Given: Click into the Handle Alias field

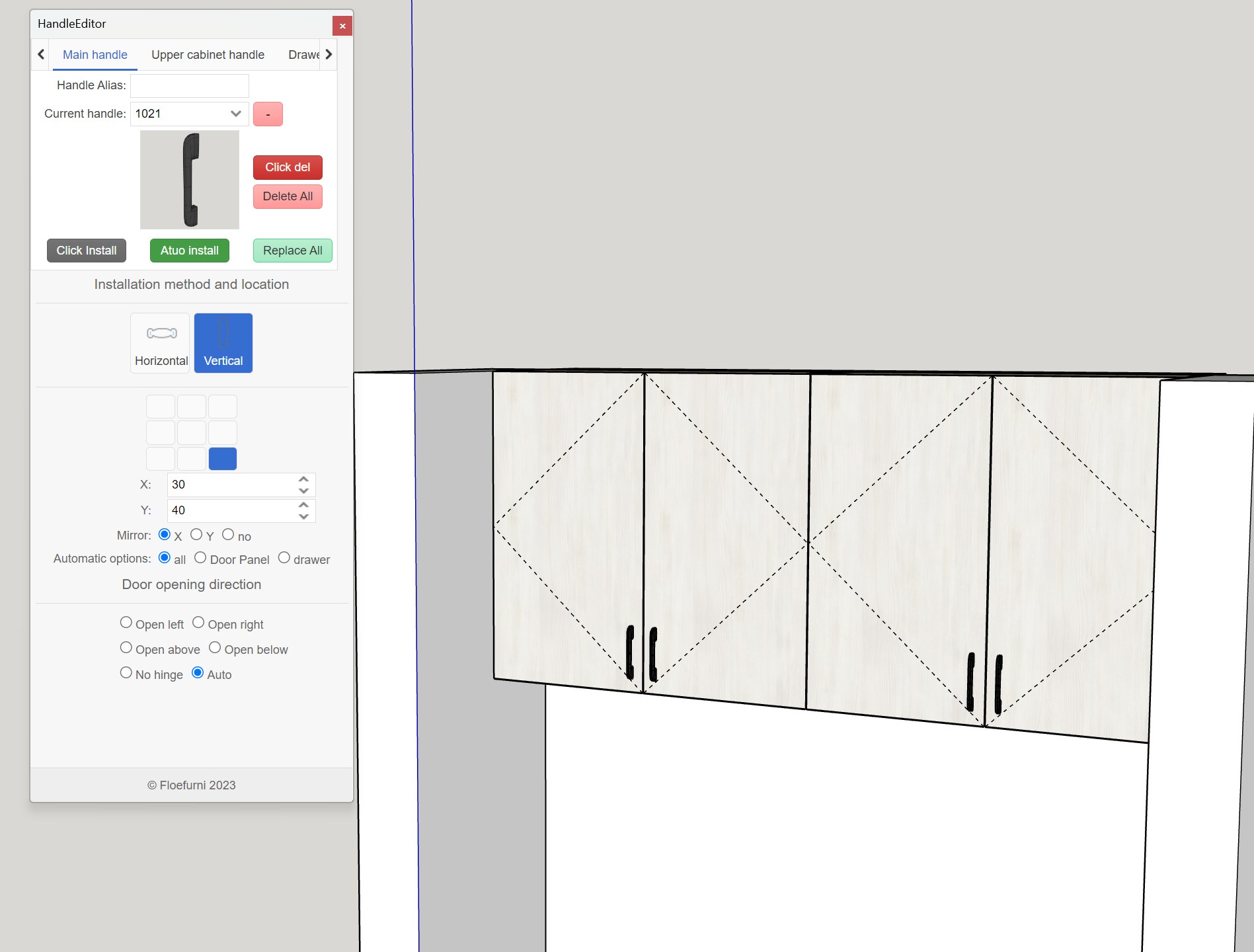Looking at the screenshot, I should click(190, 86).
